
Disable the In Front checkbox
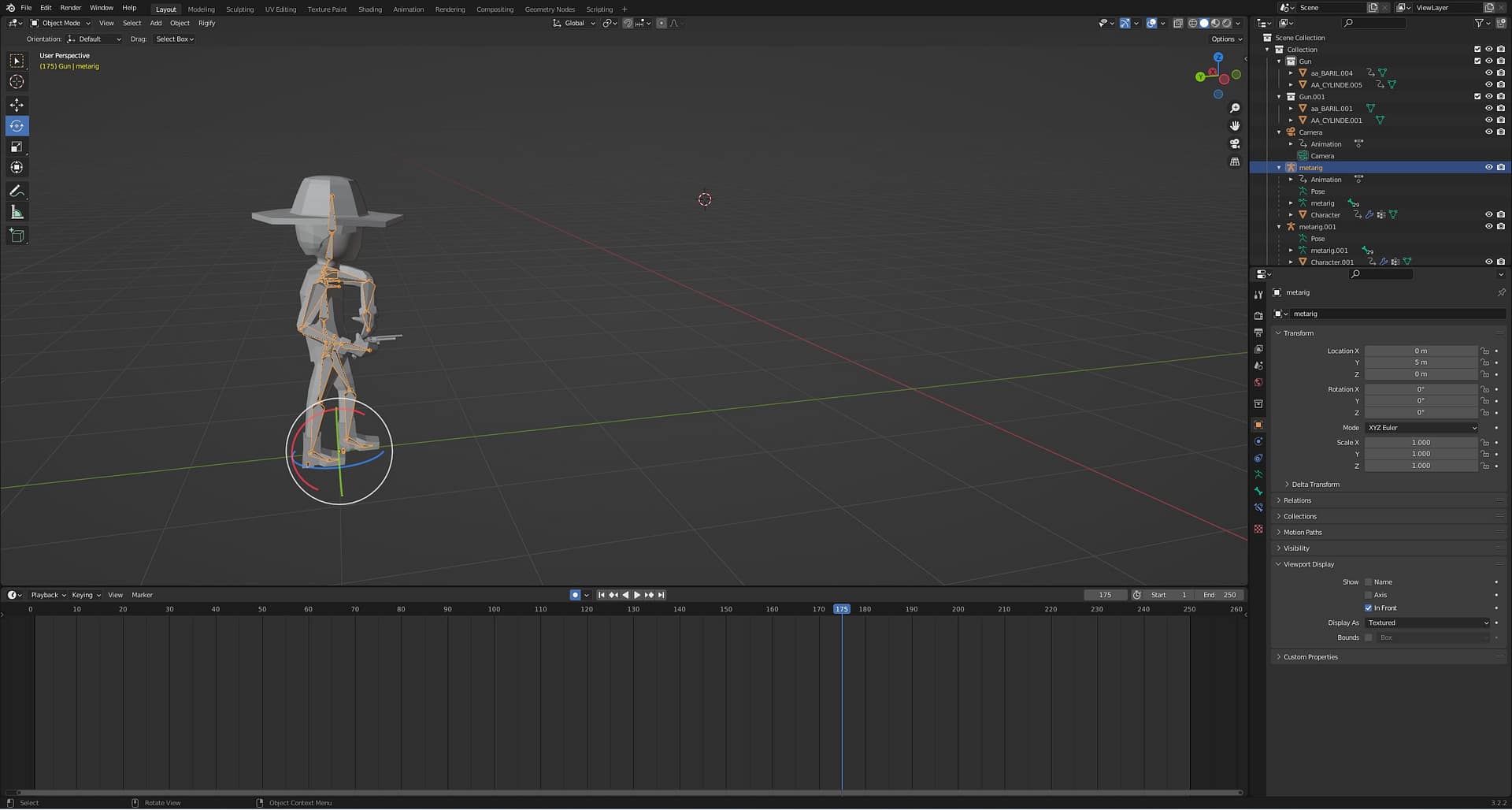tap(1369, 608)
